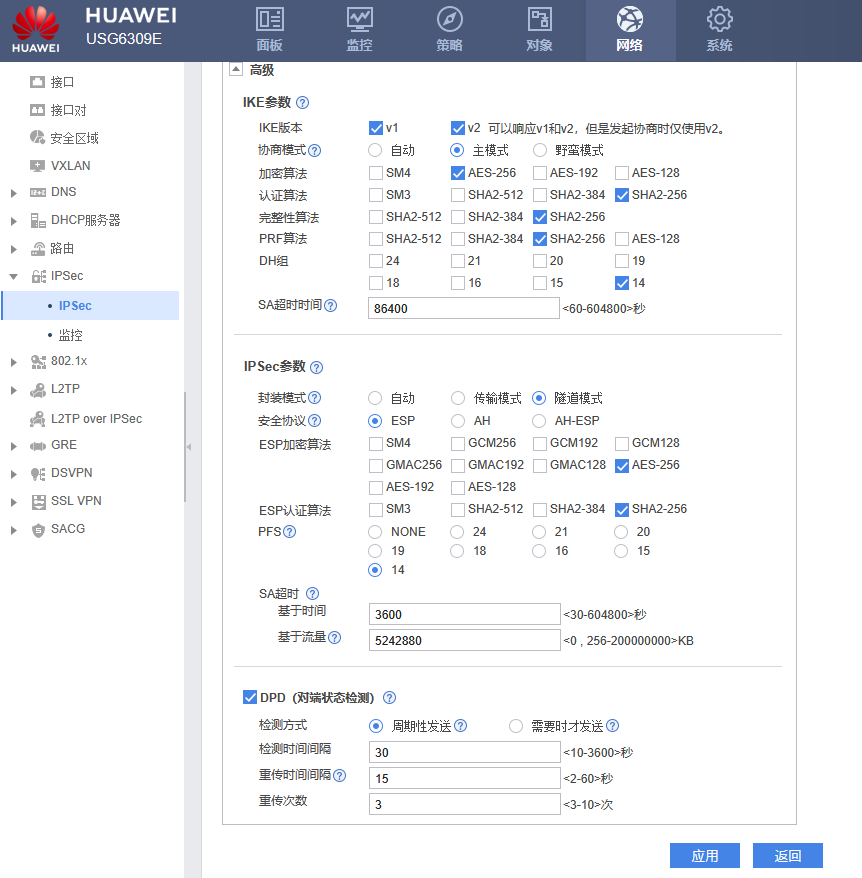862x878 pixels.
Task: Click help icon next to IKE参数
Action: click(303, 102)
